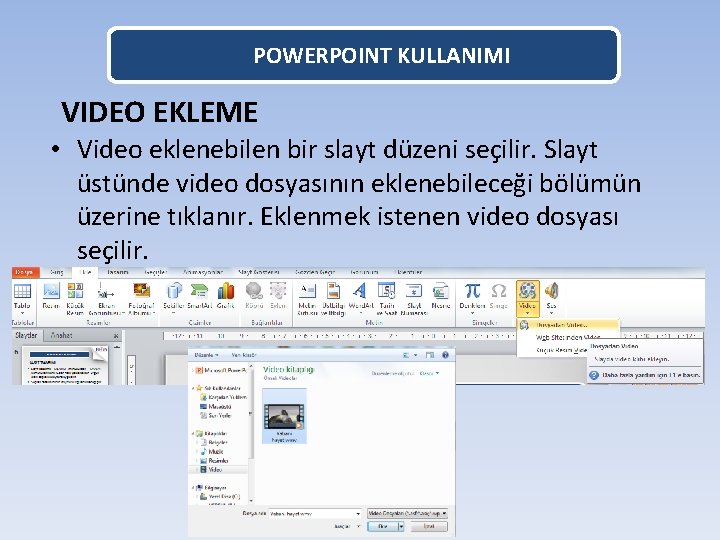This screenshot has width=720, height=540.
Task: Close the slides pane with its X
Action: click(116, 336)
